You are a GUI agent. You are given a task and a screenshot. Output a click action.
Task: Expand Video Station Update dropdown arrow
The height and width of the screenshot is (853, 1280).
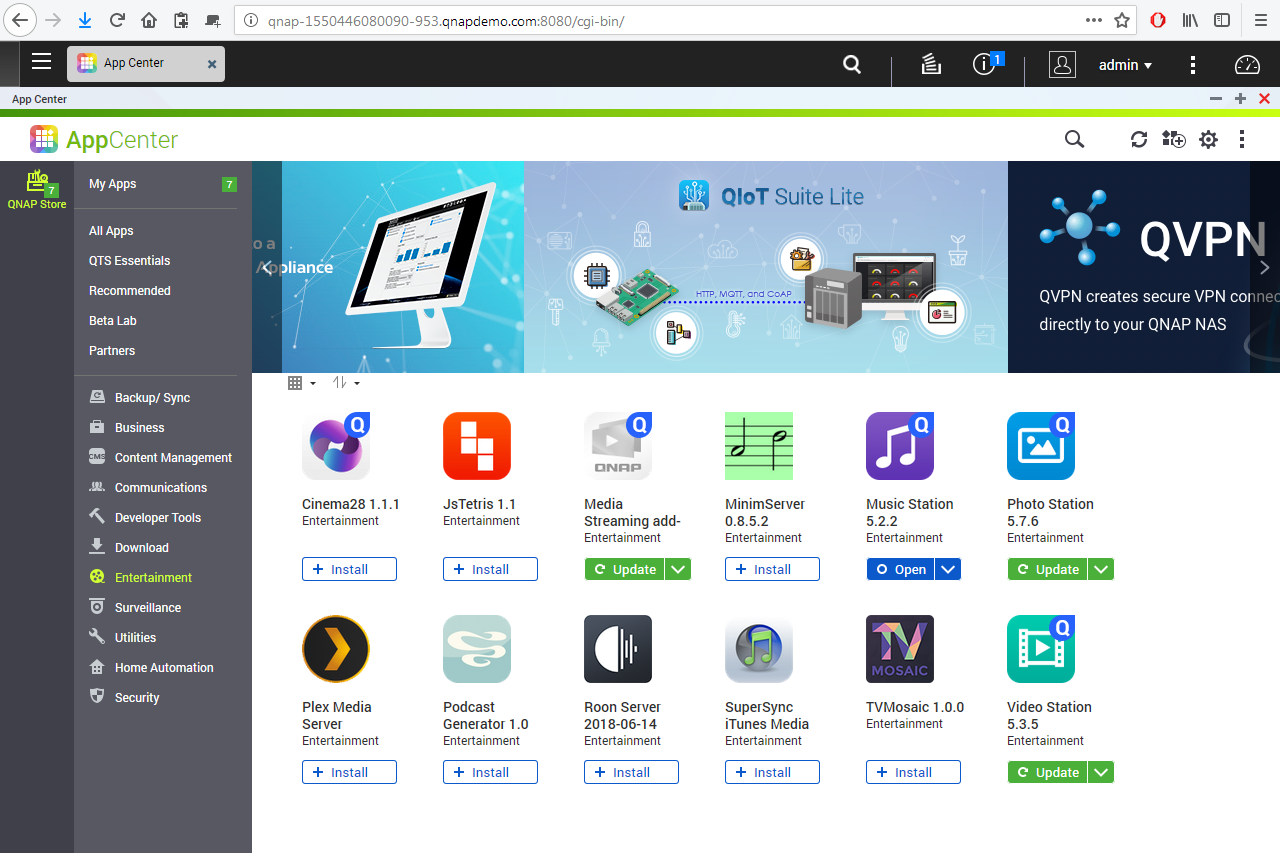click(1101, 772)
